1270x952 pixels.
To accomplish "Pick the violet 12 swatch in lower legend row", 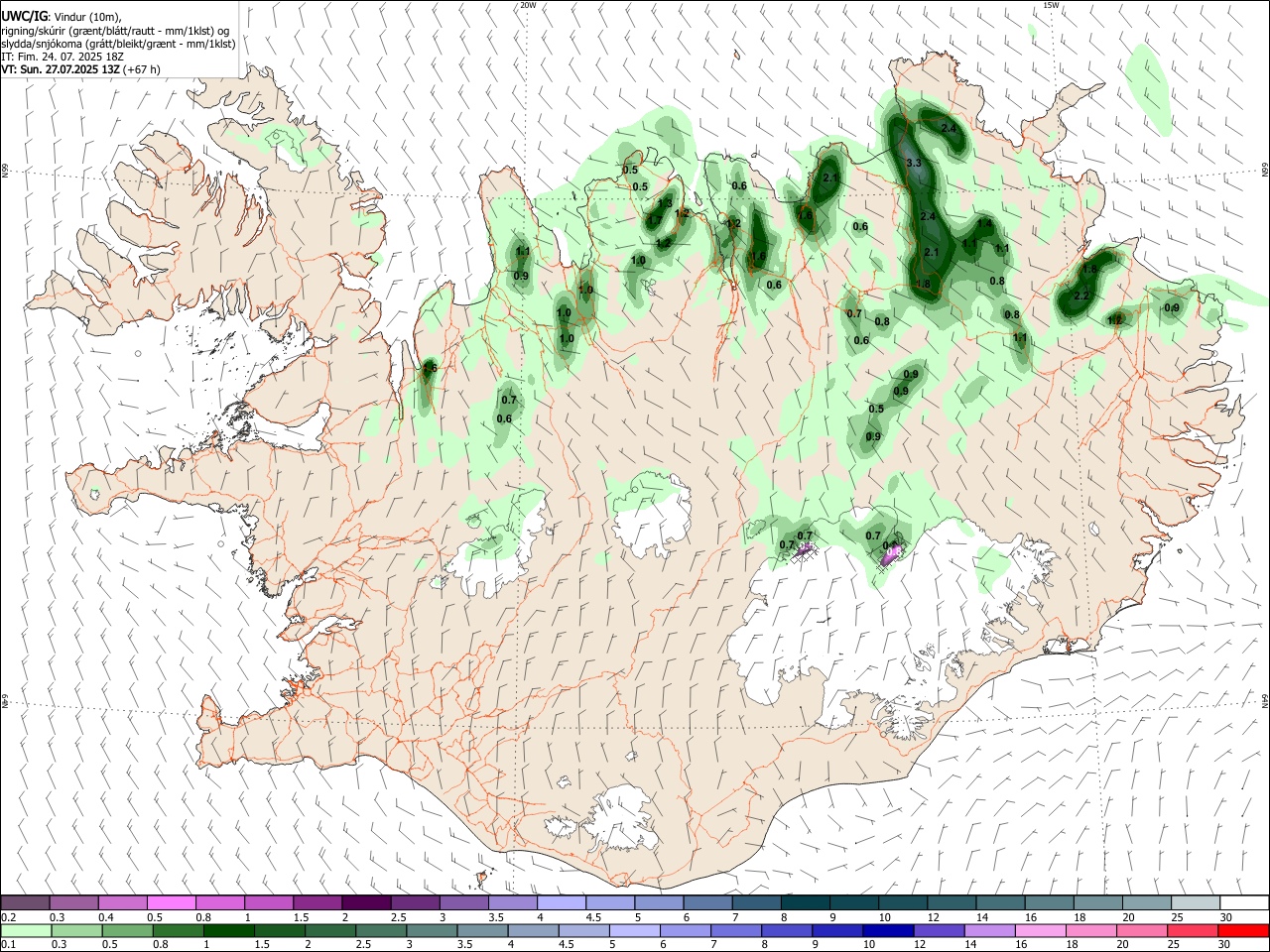I will 939,931.
